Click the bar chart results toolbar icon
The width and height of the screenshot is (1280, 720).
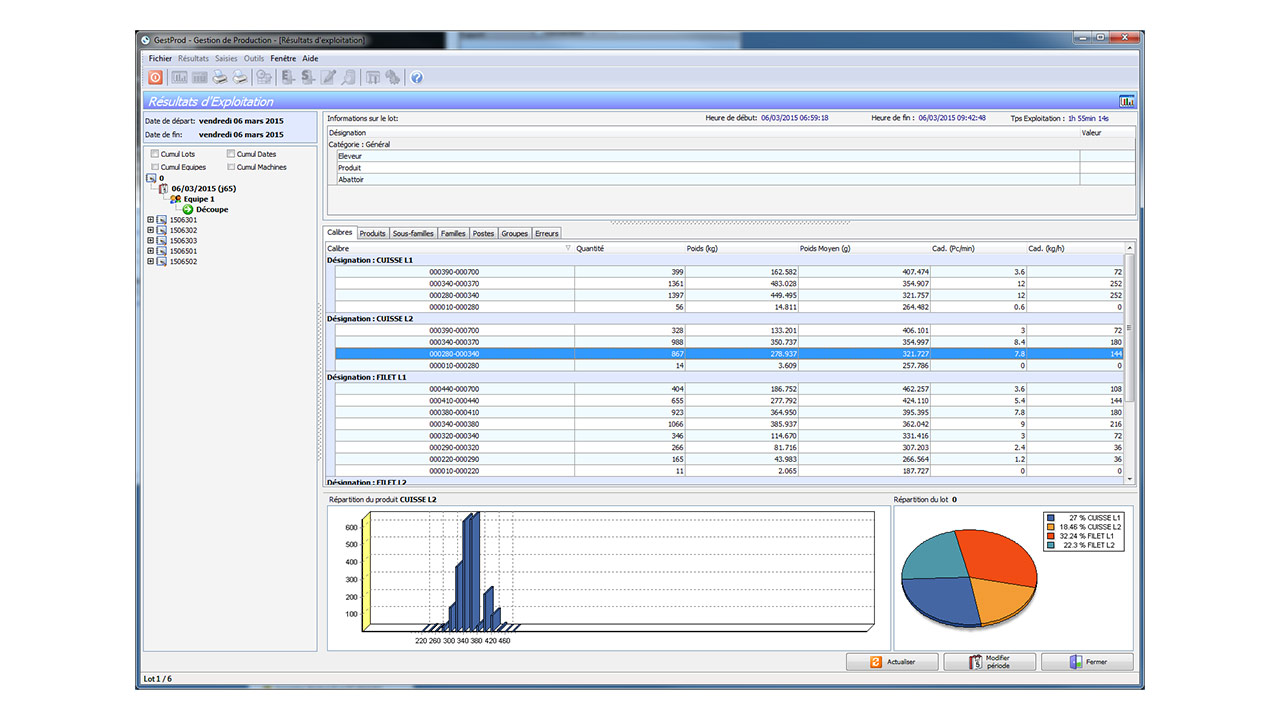coord(179,77)
